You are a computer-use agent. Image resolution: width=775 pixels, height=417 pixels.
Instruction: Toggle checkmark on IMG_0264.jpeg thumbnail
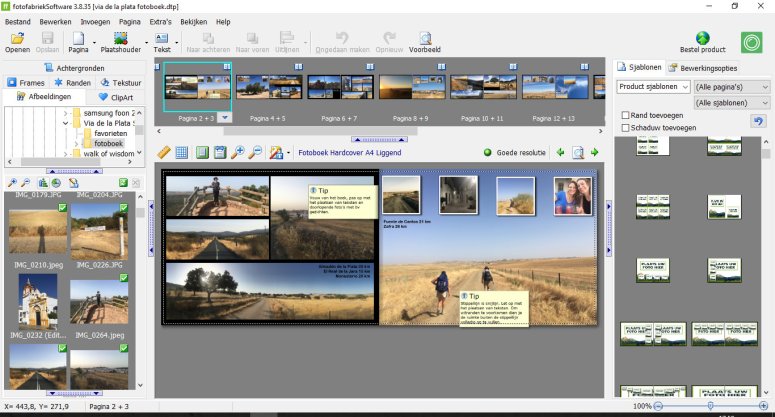[124, 278]
